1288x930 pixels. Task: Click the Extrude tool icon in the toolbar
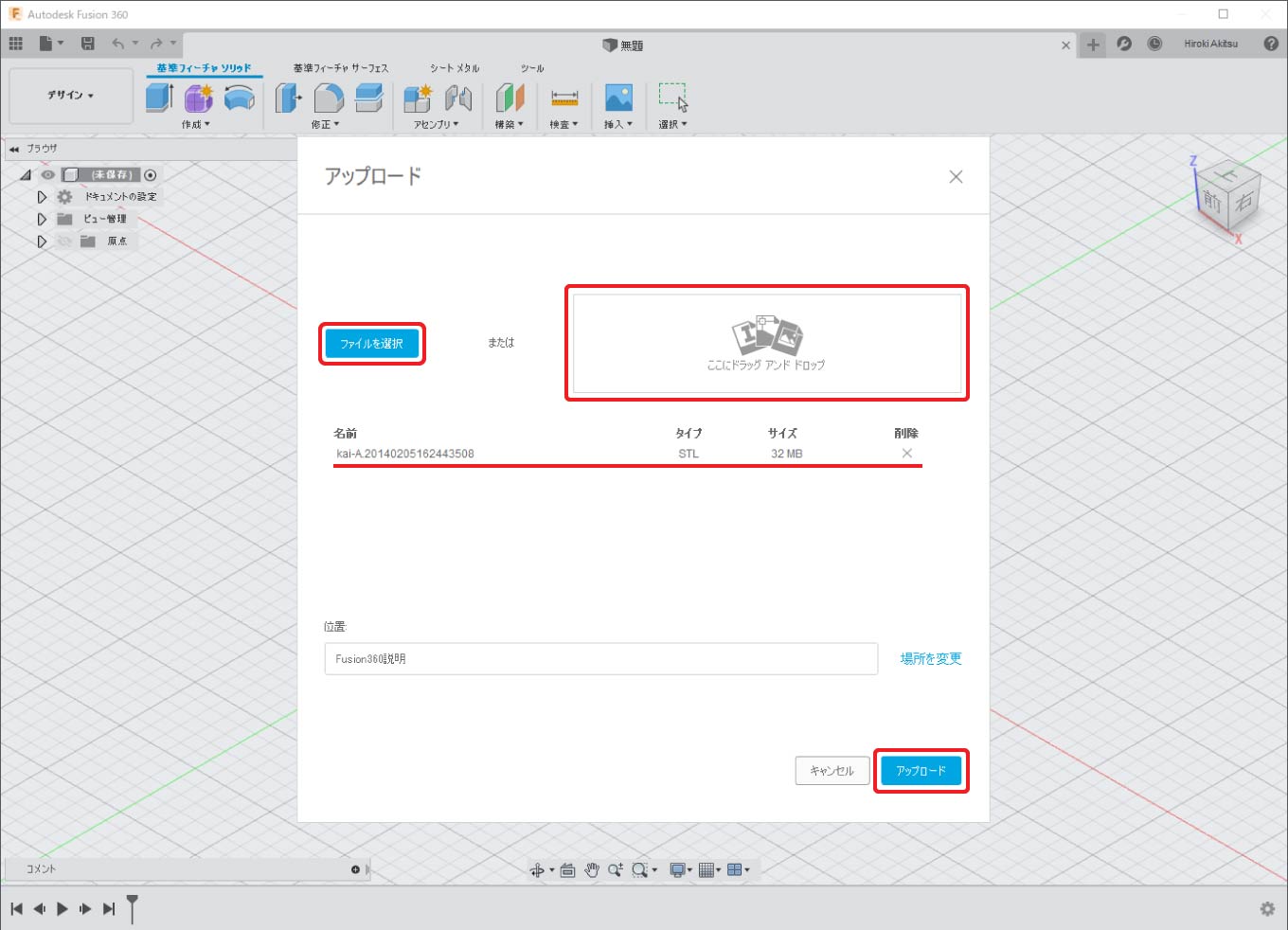pyautogui.click(x=159, y=98)
